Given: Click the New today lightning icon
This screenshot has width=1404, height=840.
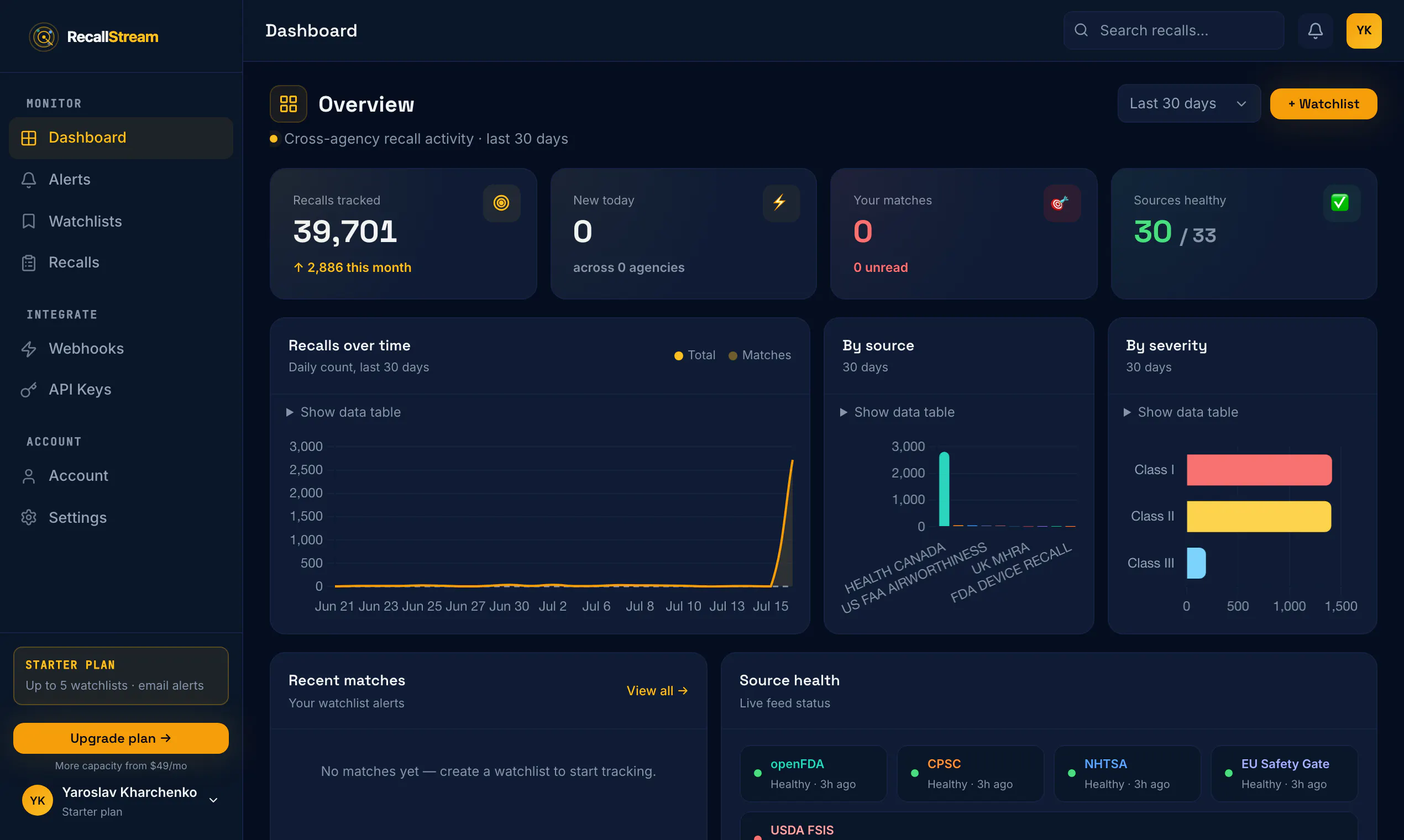Looking at the screenshot, I should point(780,203).
